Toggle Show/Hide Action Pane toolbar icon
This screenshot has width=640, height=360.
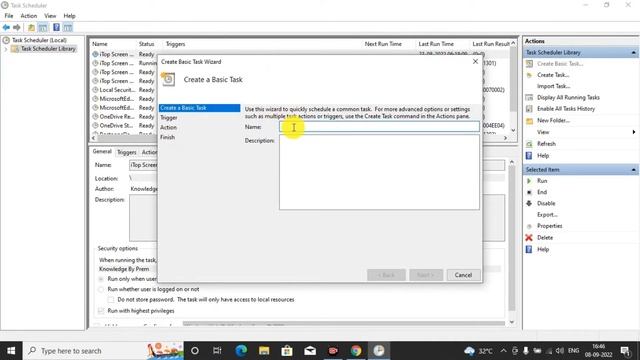click(x=68, y=27)
